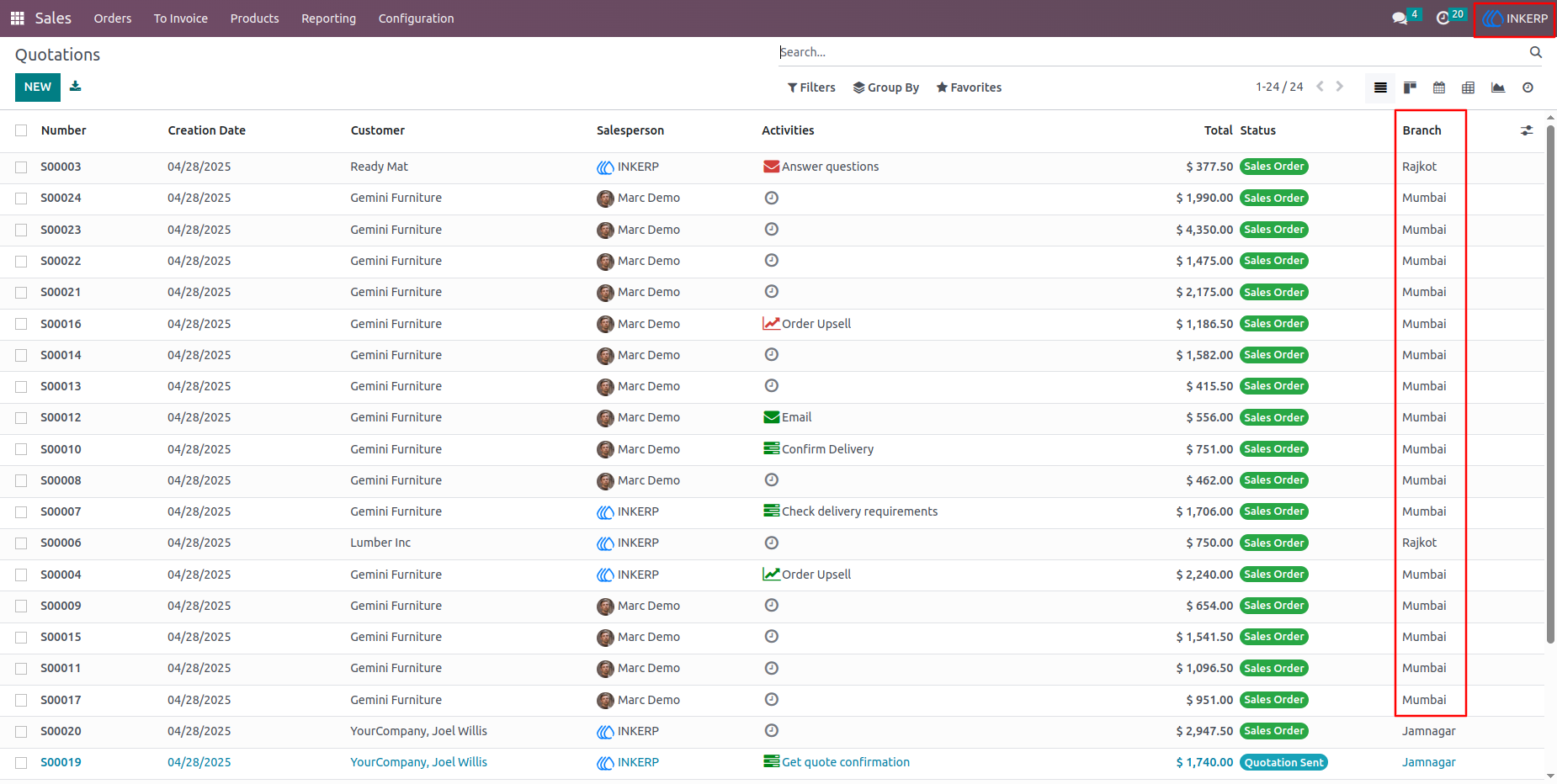This screenshot has width=1557, height=784.
Task: Go to the previous page of records
Action: (x=1320, y=87)
